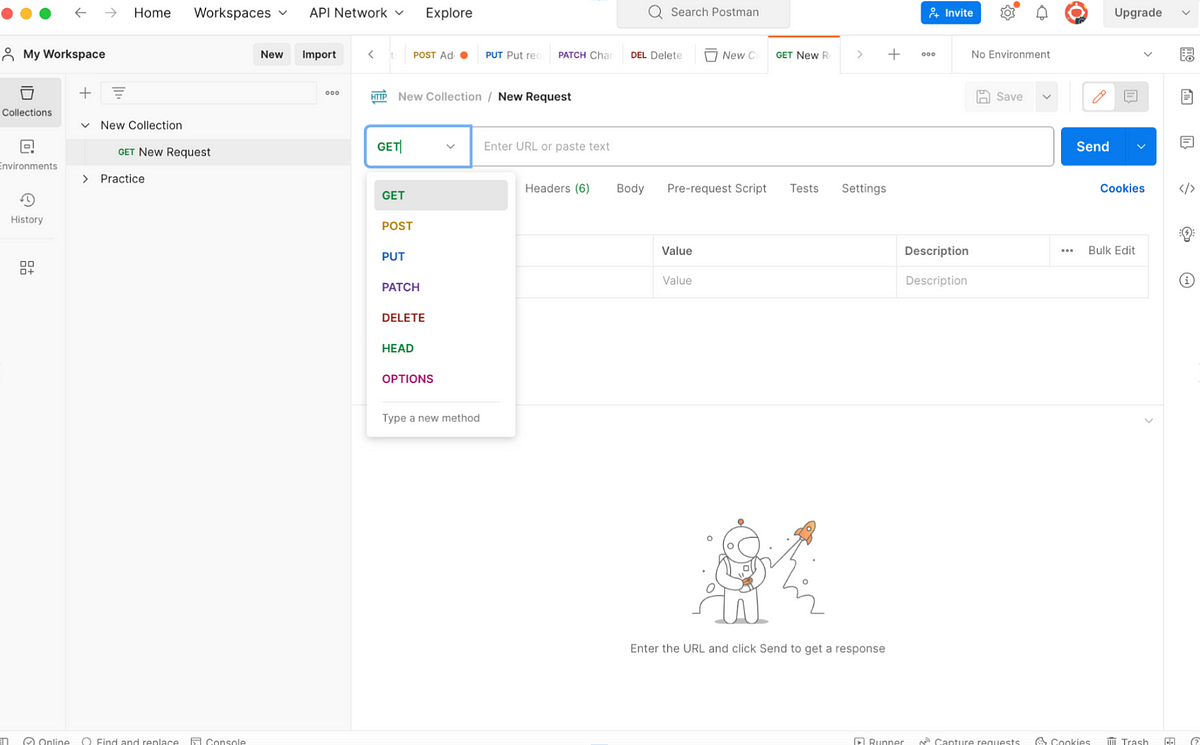Go back using the left arrow
Screen dimensions: 1200x745
(81, 13)
